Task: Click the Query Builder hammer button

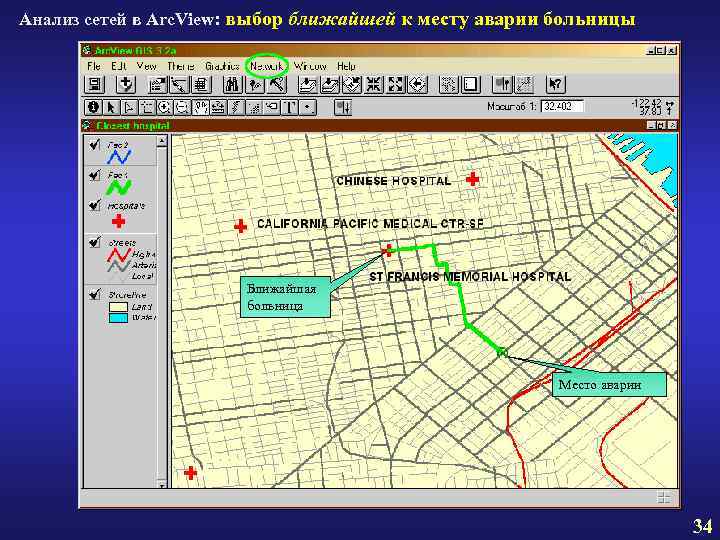Action: [276, 84]
